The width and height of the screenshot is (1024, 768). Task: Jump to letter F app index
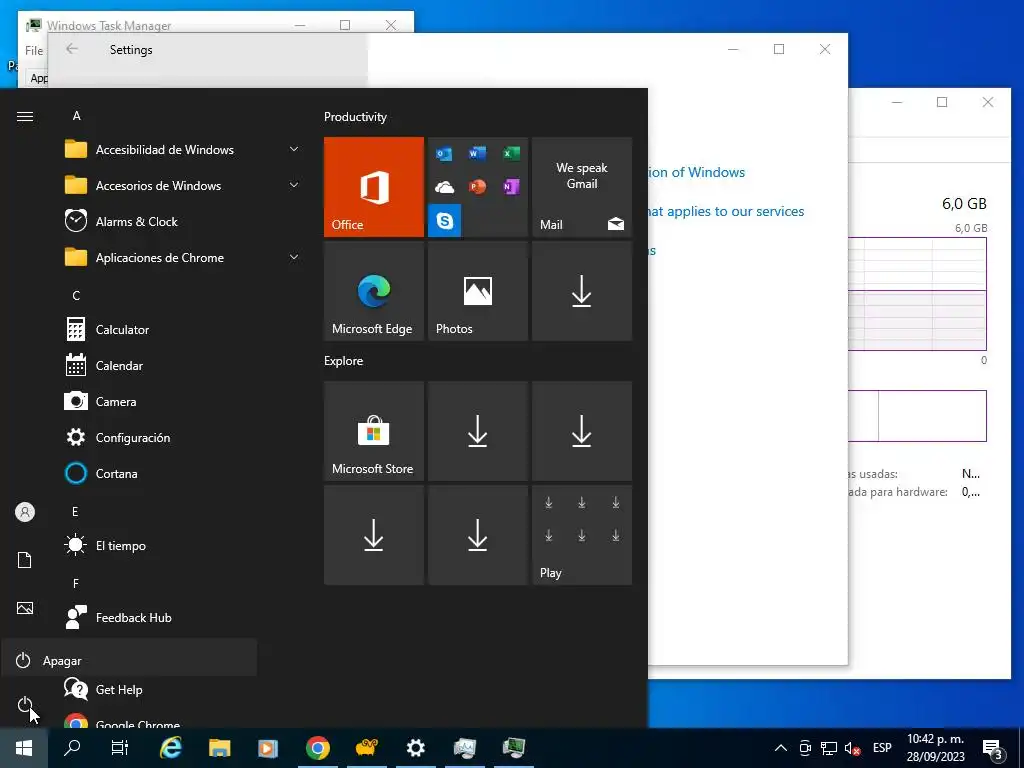[x=76, y=583]
